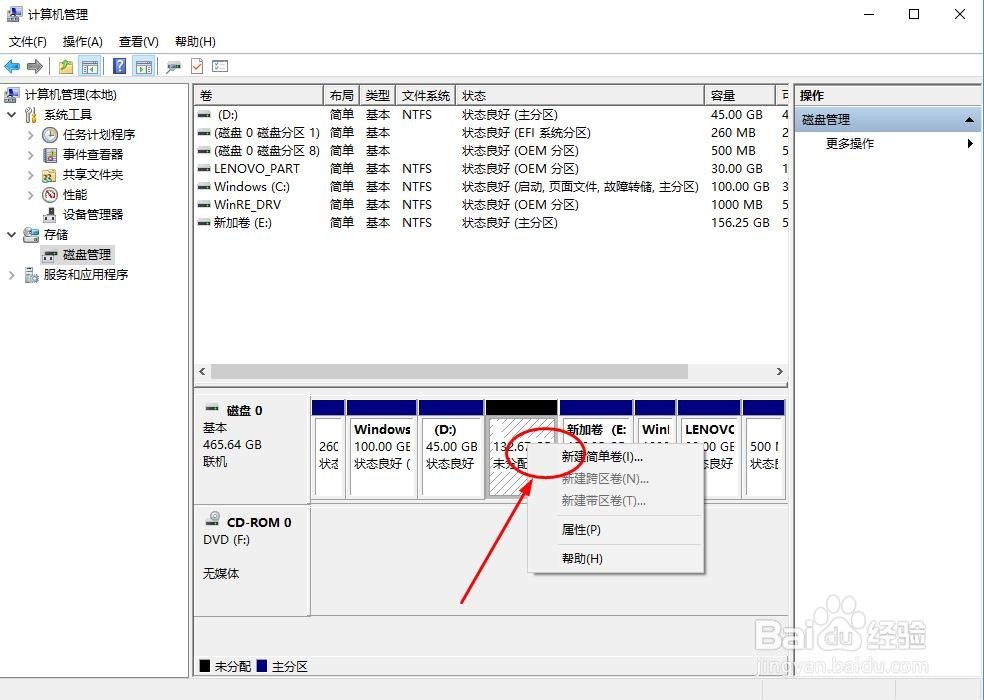984x700 pixels.
Task: Select the Windows (C:) volume row
Action: click(x=491, y=186)
